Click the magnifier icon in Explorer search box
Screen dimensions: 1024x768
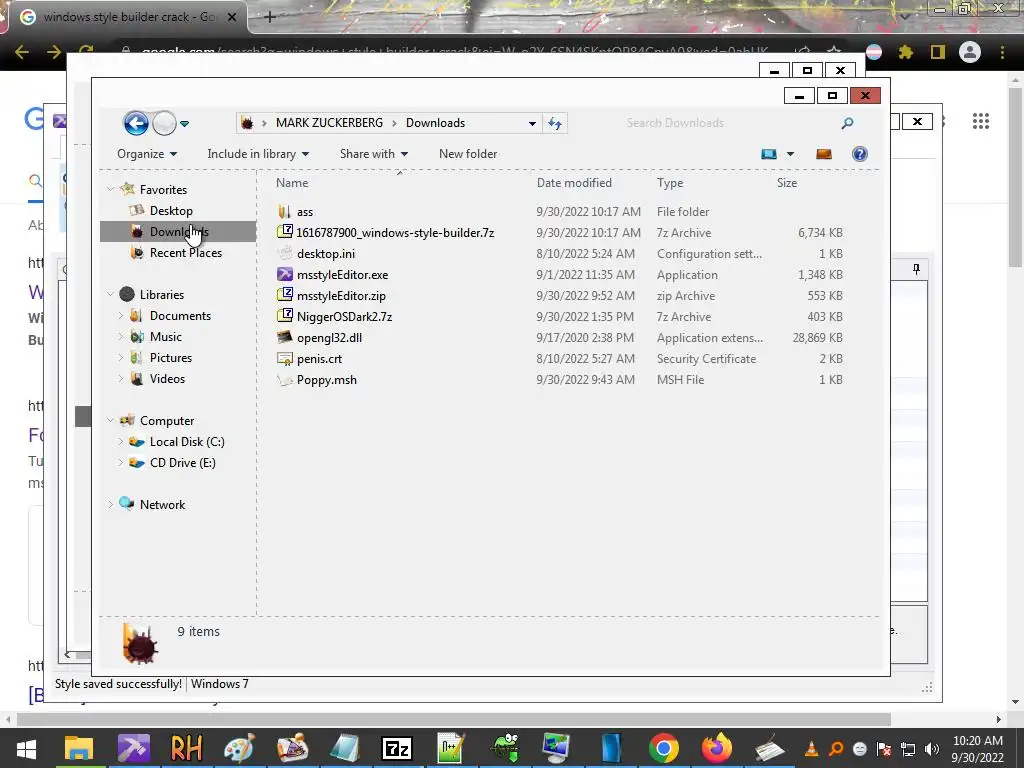[x=847, y=123]
